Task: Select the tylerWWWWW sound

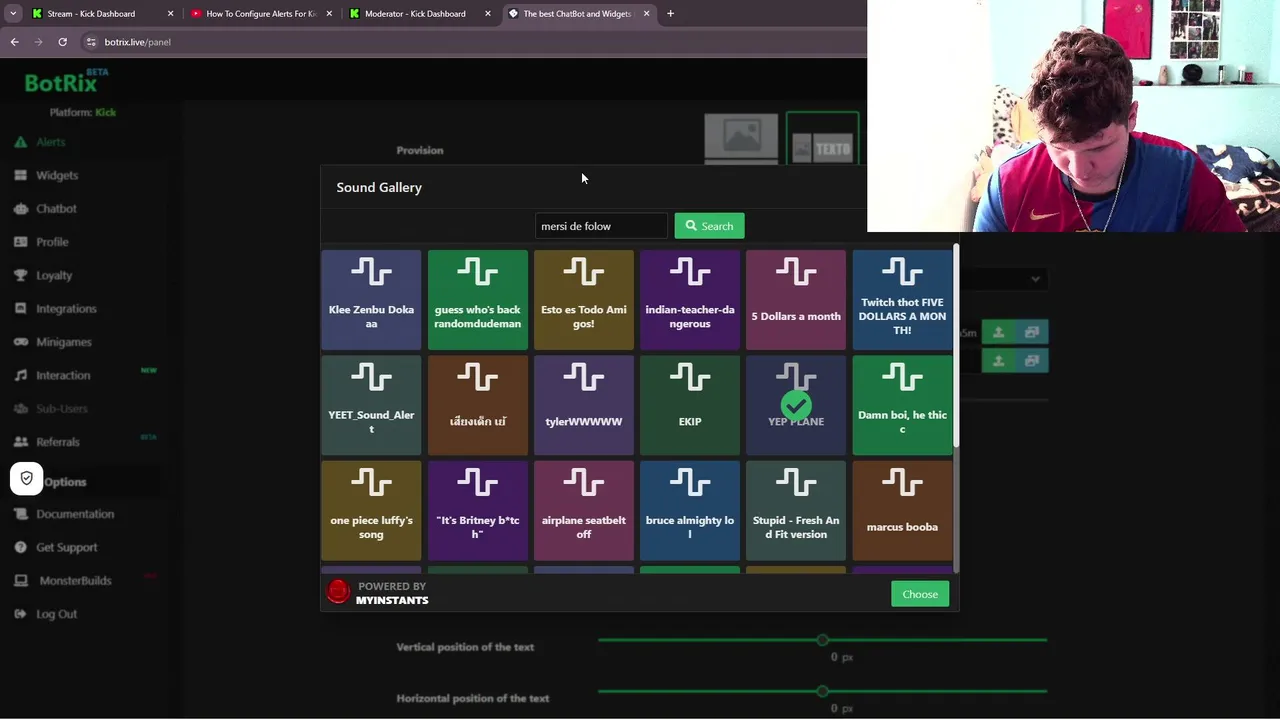Action: pos(584,405)
